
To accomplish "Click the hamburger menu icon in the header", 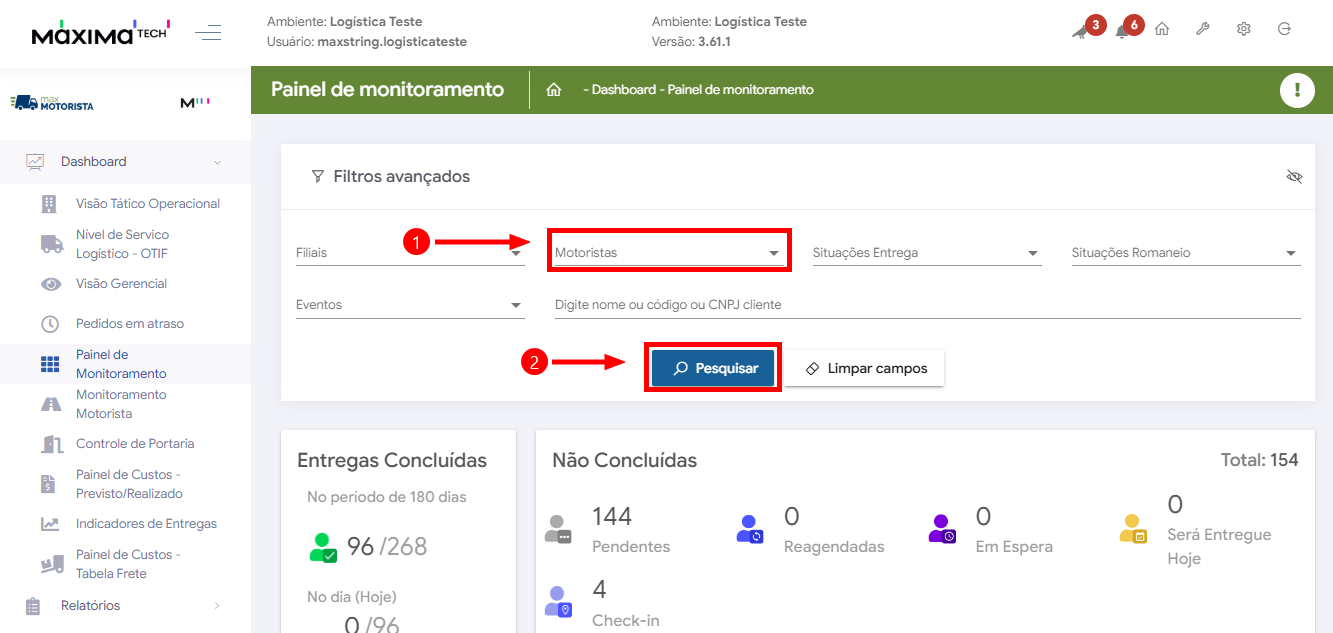I will tap(208, 33).
